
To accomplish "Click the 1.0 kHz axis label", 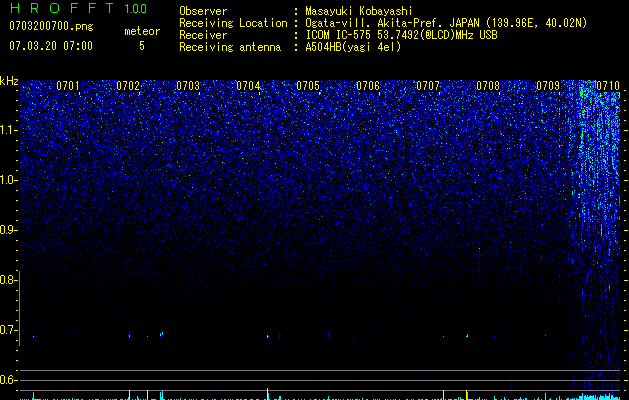I will tap(9, 180).
